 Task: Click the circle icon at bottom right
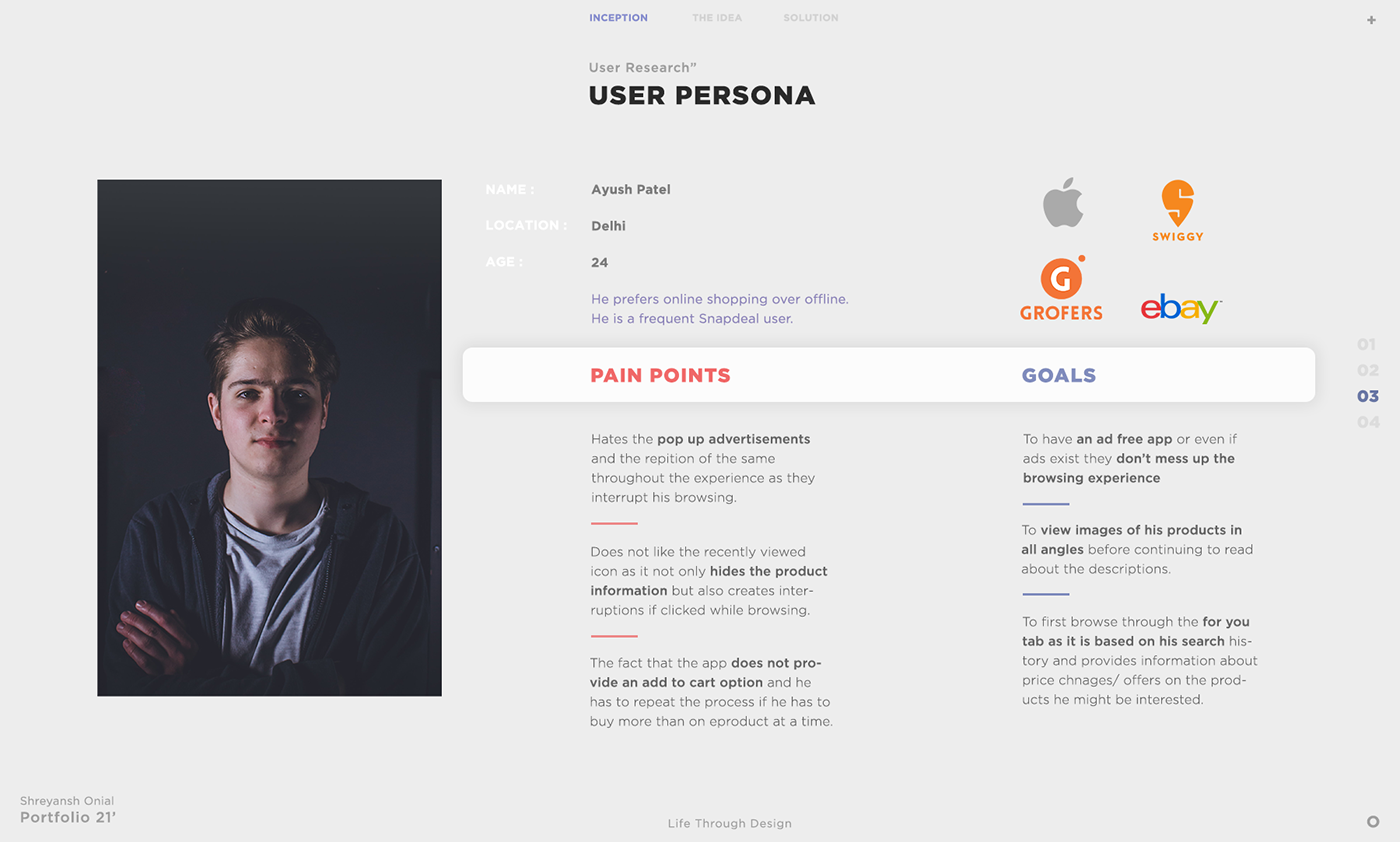click(x=1373, y=822)
